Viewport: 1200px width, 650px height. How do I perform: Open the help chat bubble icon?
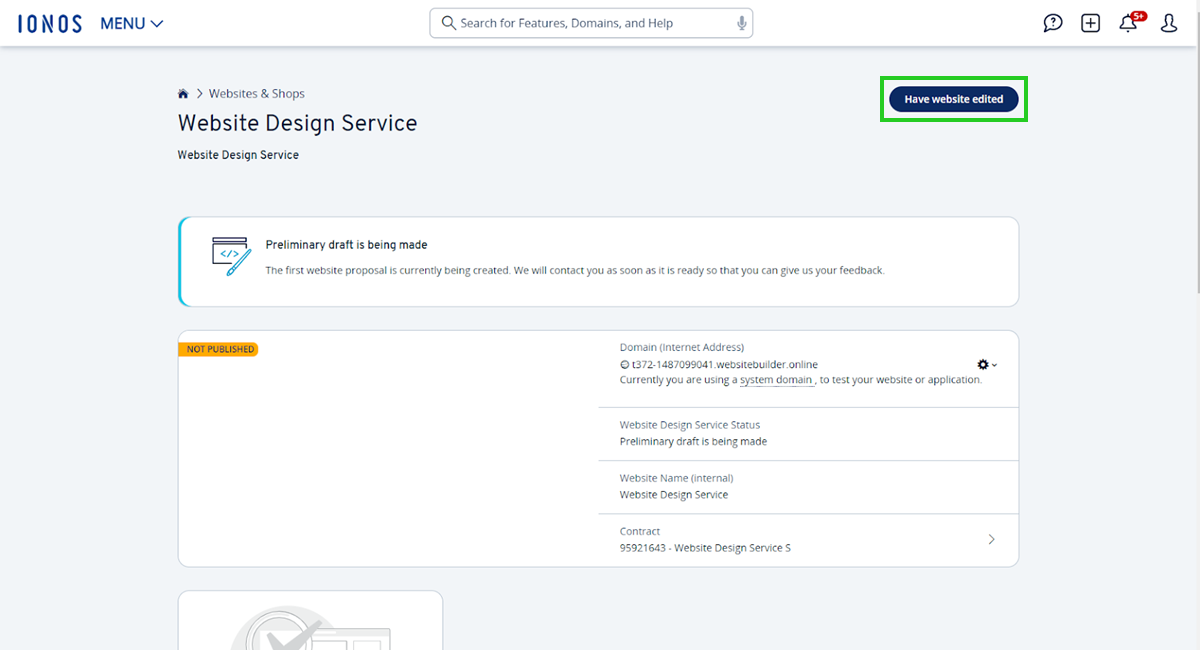1053,23
